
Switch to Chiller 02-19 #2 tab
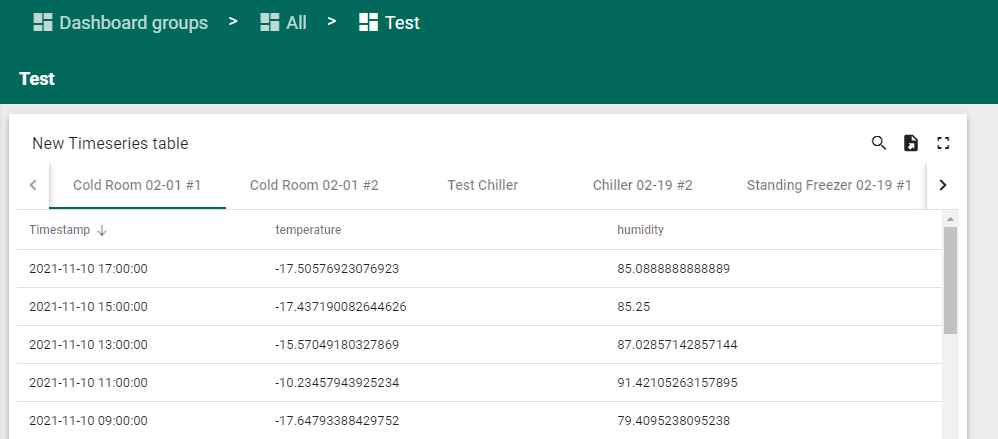click(643, 185)
